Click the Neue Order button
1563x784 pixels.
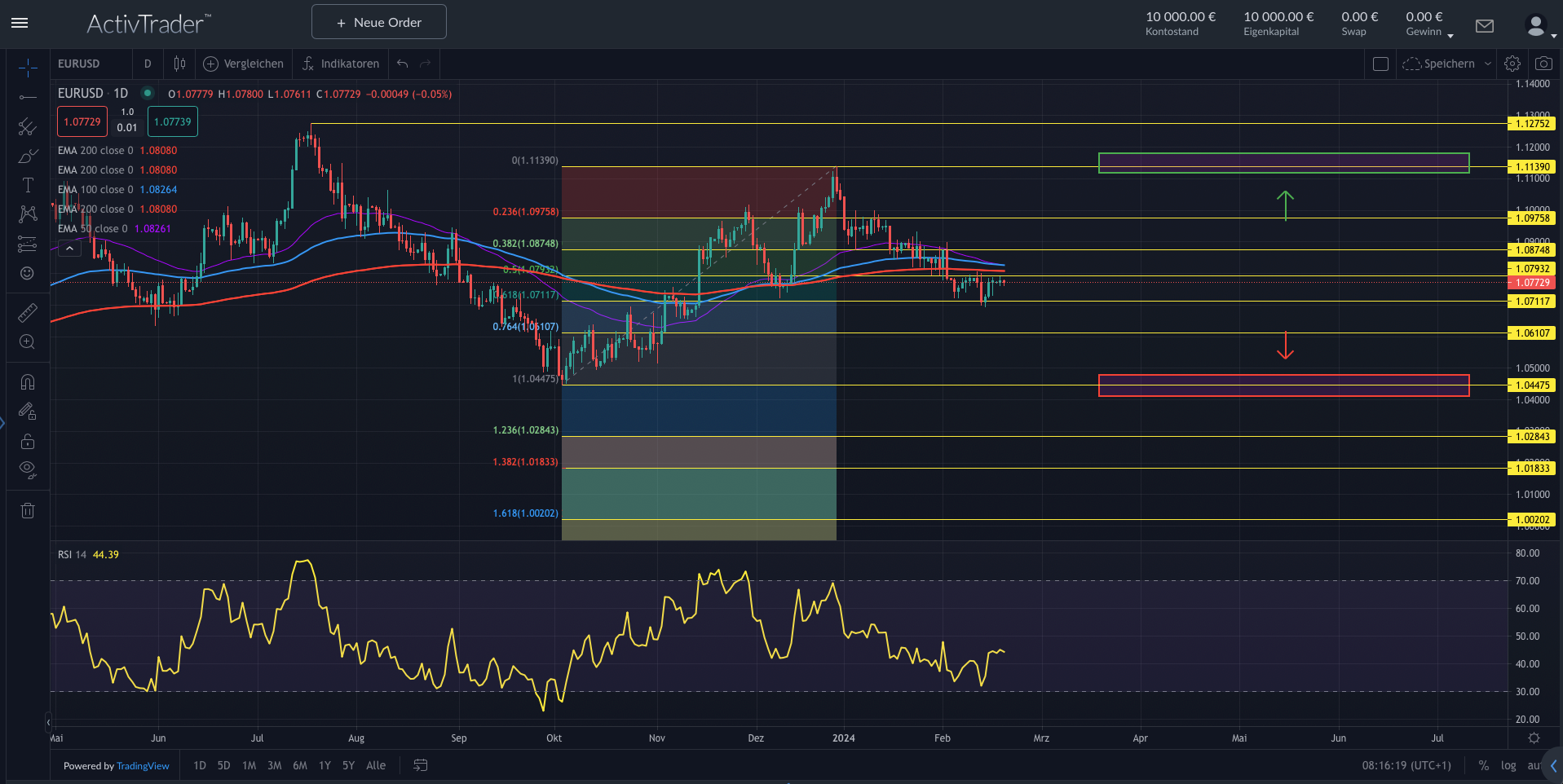tap(378, 22)
